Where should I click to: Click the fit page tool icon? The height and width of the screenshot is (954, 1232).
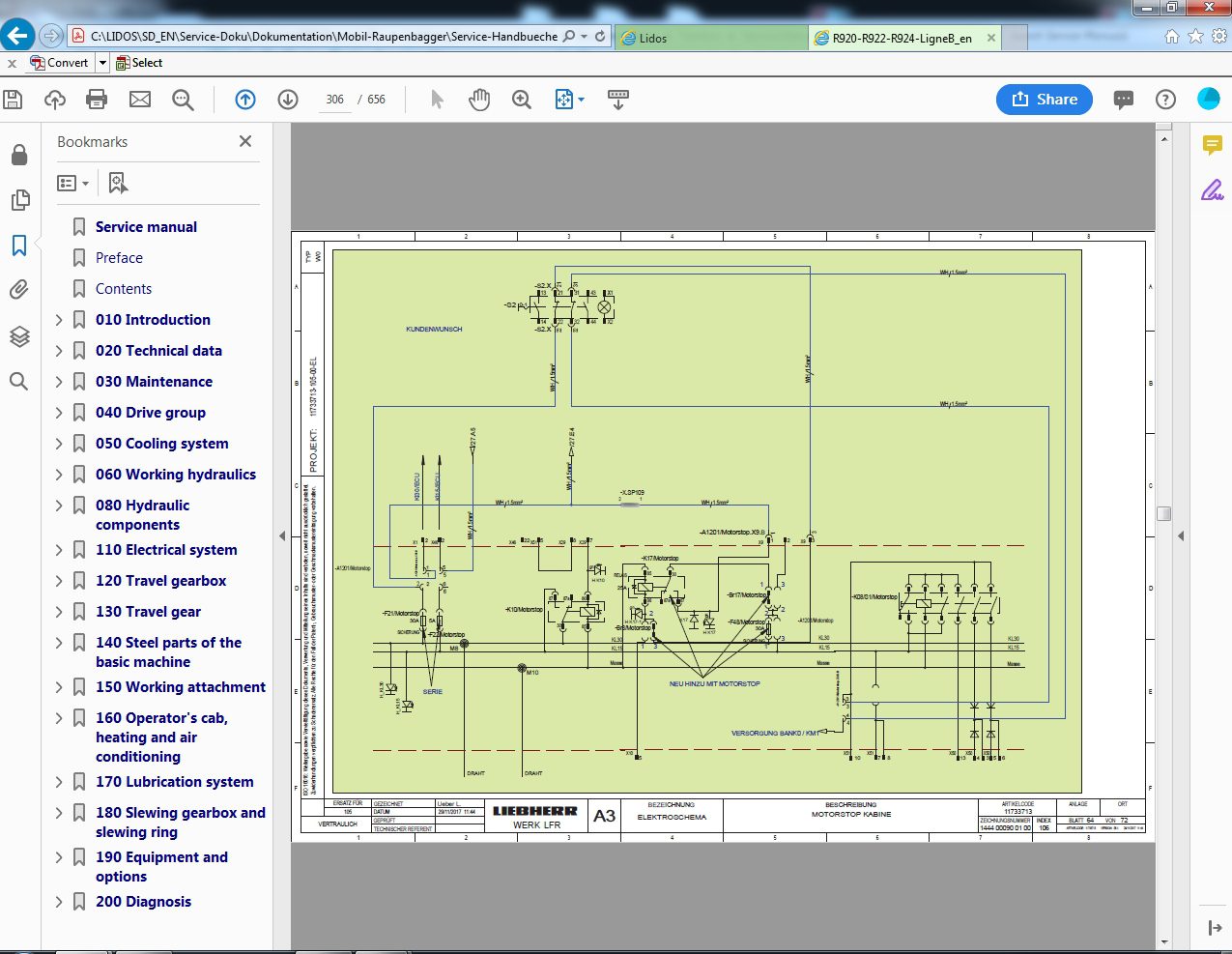coord(564,100)
